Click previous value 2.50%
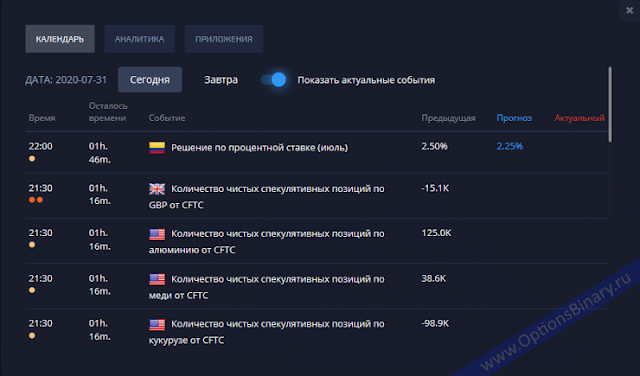Viewport: 640px width, 376px height. tap(434, 146)
